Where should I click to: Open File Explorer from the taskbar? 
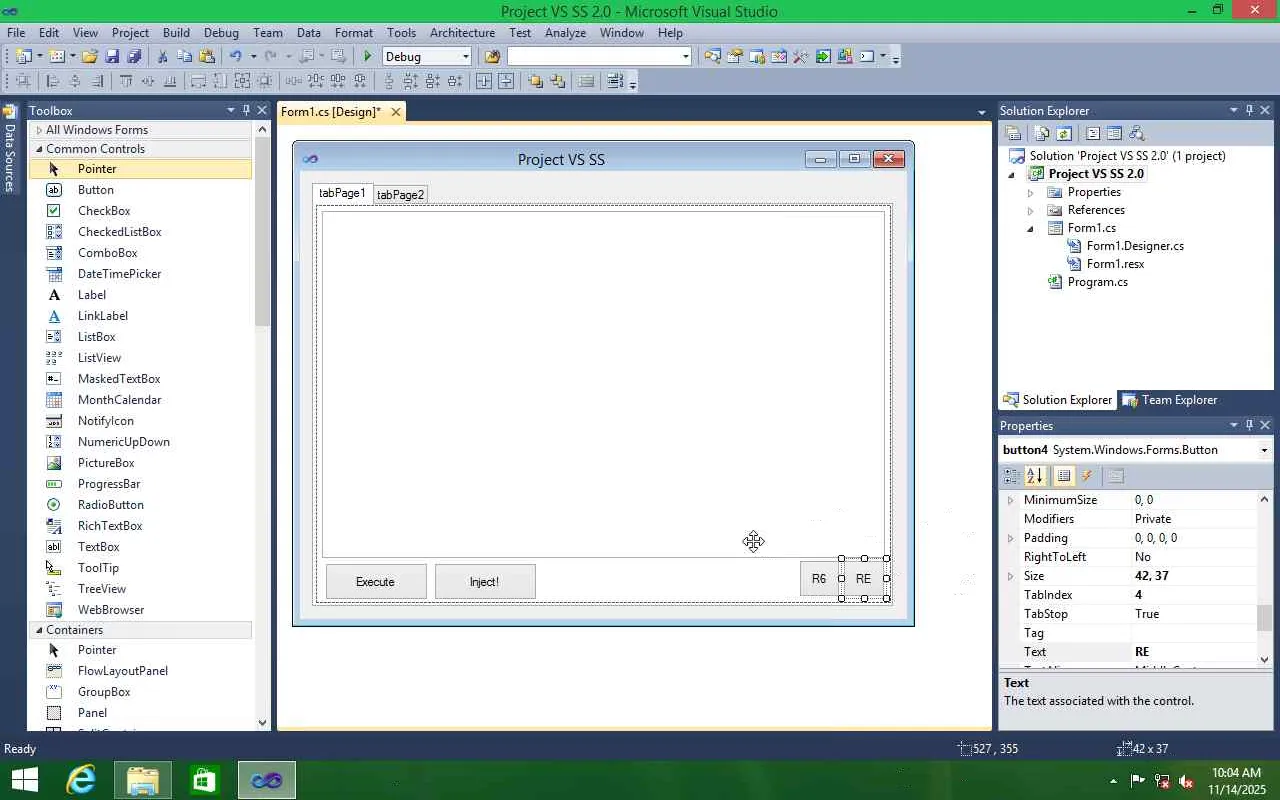pyautogui.click(x=143, y=780)
